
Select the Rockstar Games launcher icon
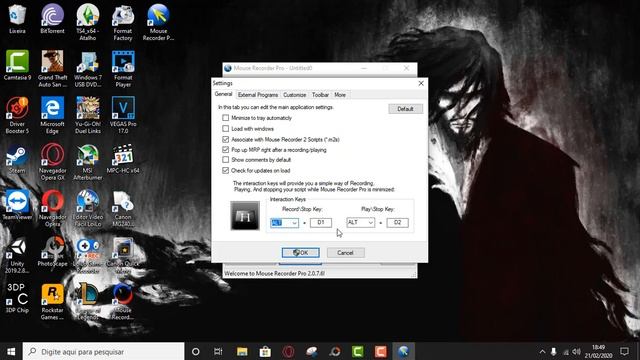point(52,302)
